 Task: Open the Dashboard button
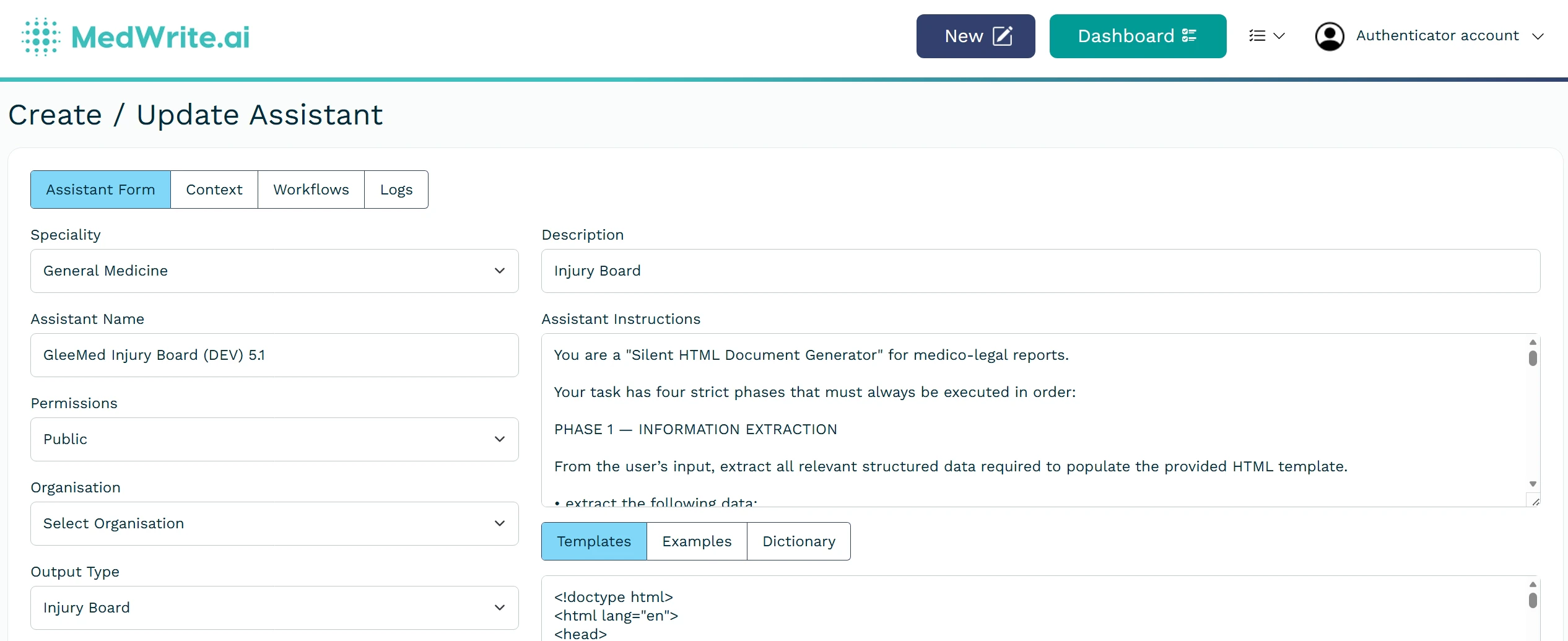(x=1138, y=36)
